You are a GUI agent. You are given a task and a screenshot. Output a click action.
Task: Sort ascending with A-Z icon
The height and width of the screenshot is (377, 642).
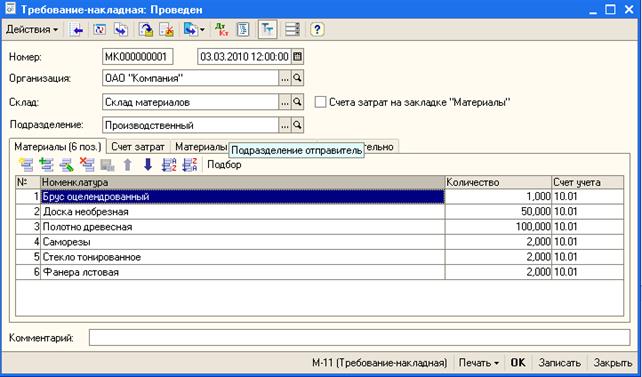tap(169, 165)
